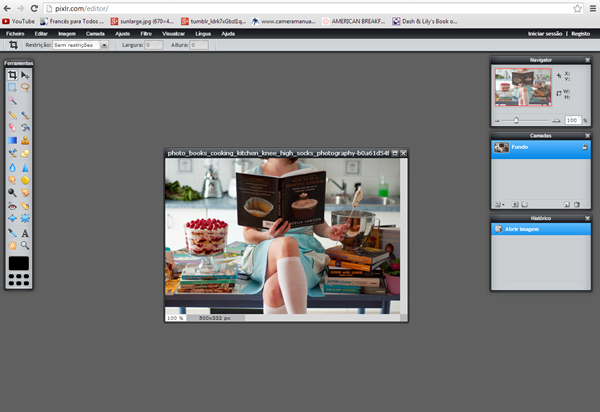The height and width of the screenshot is (412, 600).
Task: Open the Restrição dropdown
Action: 81,45
